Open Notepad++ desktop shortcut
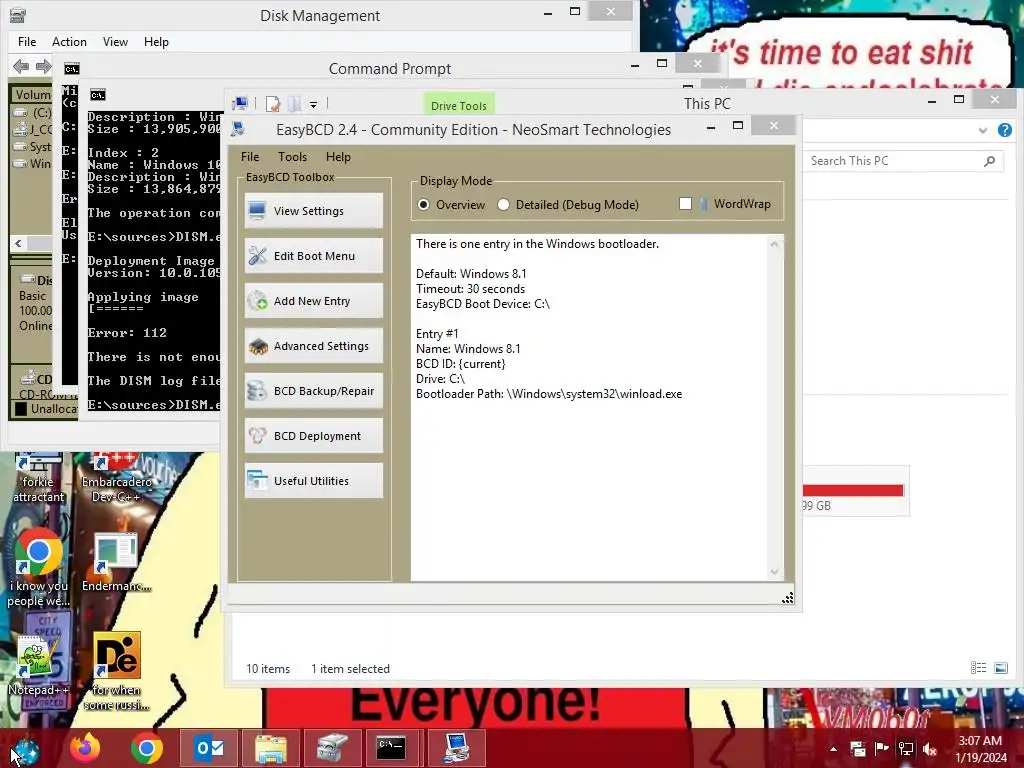Screen dimensions: 1024x768 [x=39, y=665]
